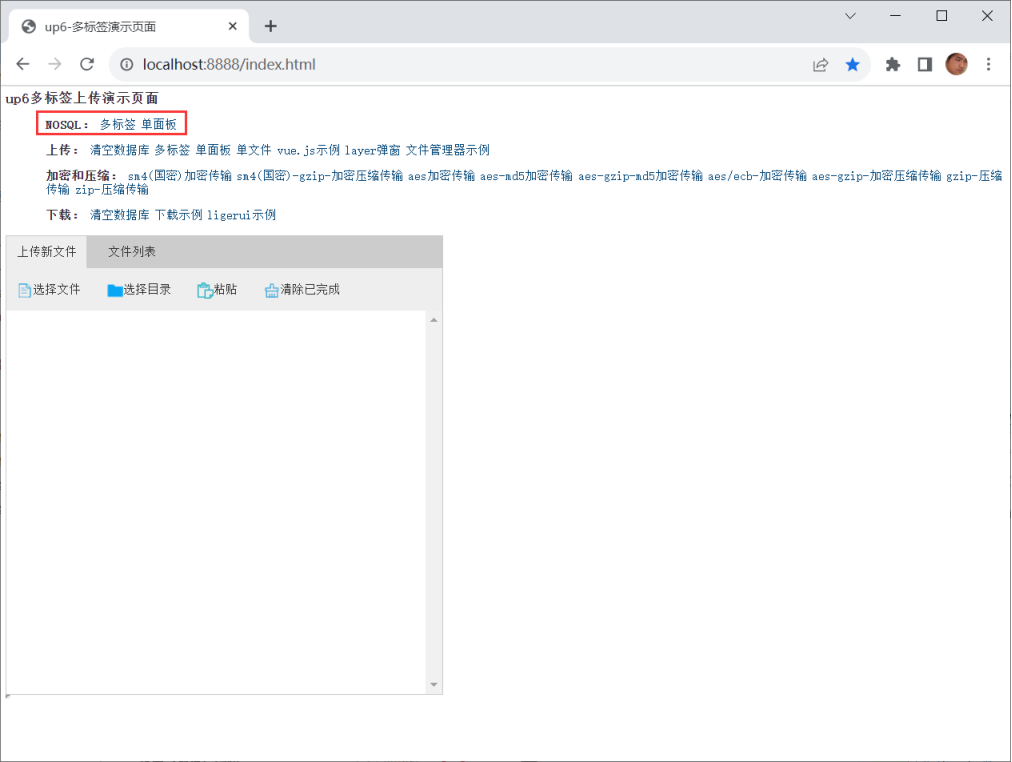Open the browser extensions puzzle icon
1012x762 pixels.
click(x=893, y=64)
